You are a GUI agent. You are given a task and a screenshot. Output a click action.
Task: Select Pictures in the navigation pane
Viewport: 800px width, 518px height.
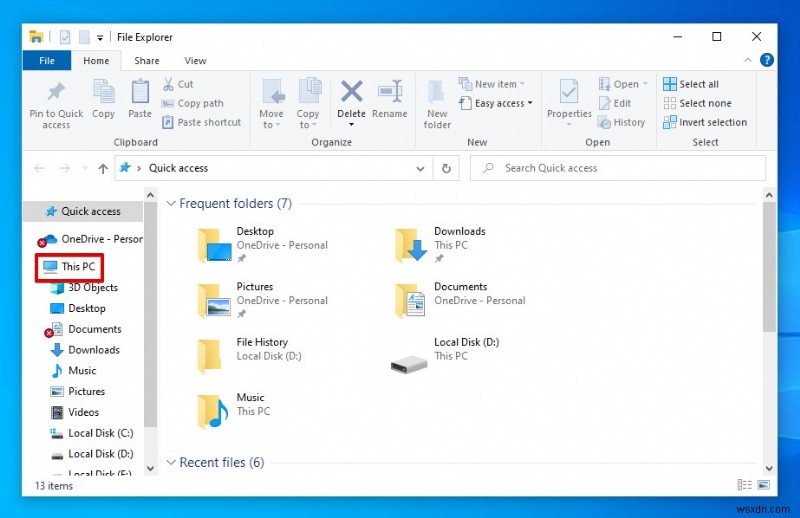pyautogui.click(x=78, y=391)
